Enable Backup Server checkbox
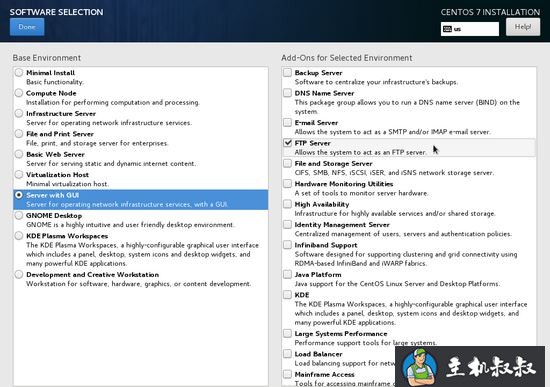This screenshot has height=387, width=550. point(288,73)
